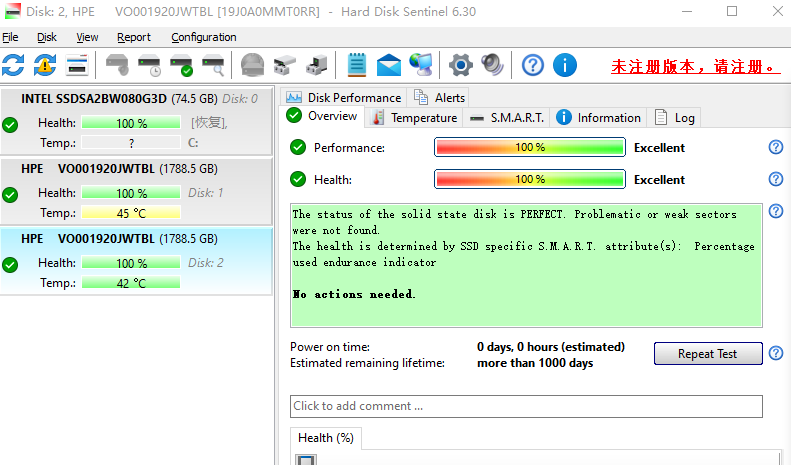Click the sound speaker toolbar icon
791x465 pixels.
tap(491, 66)
